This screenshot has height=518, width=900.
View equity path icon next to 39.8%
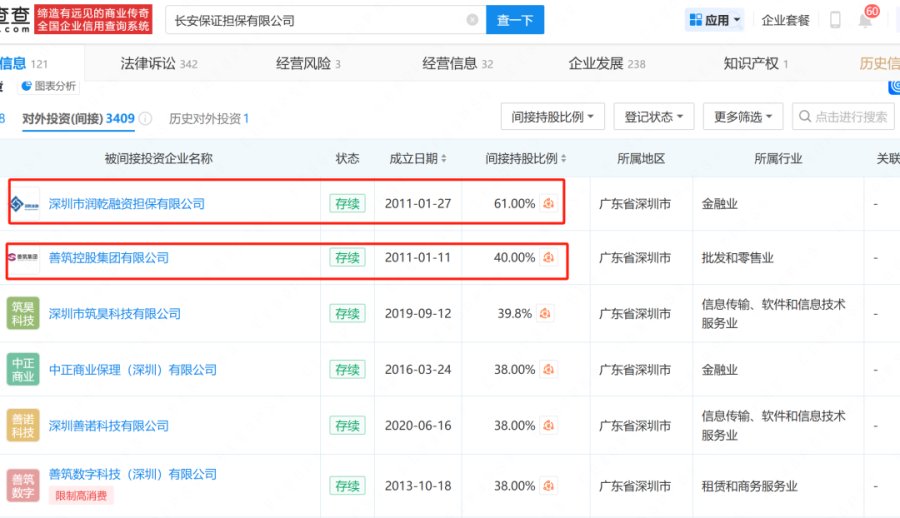coord(545,314)
